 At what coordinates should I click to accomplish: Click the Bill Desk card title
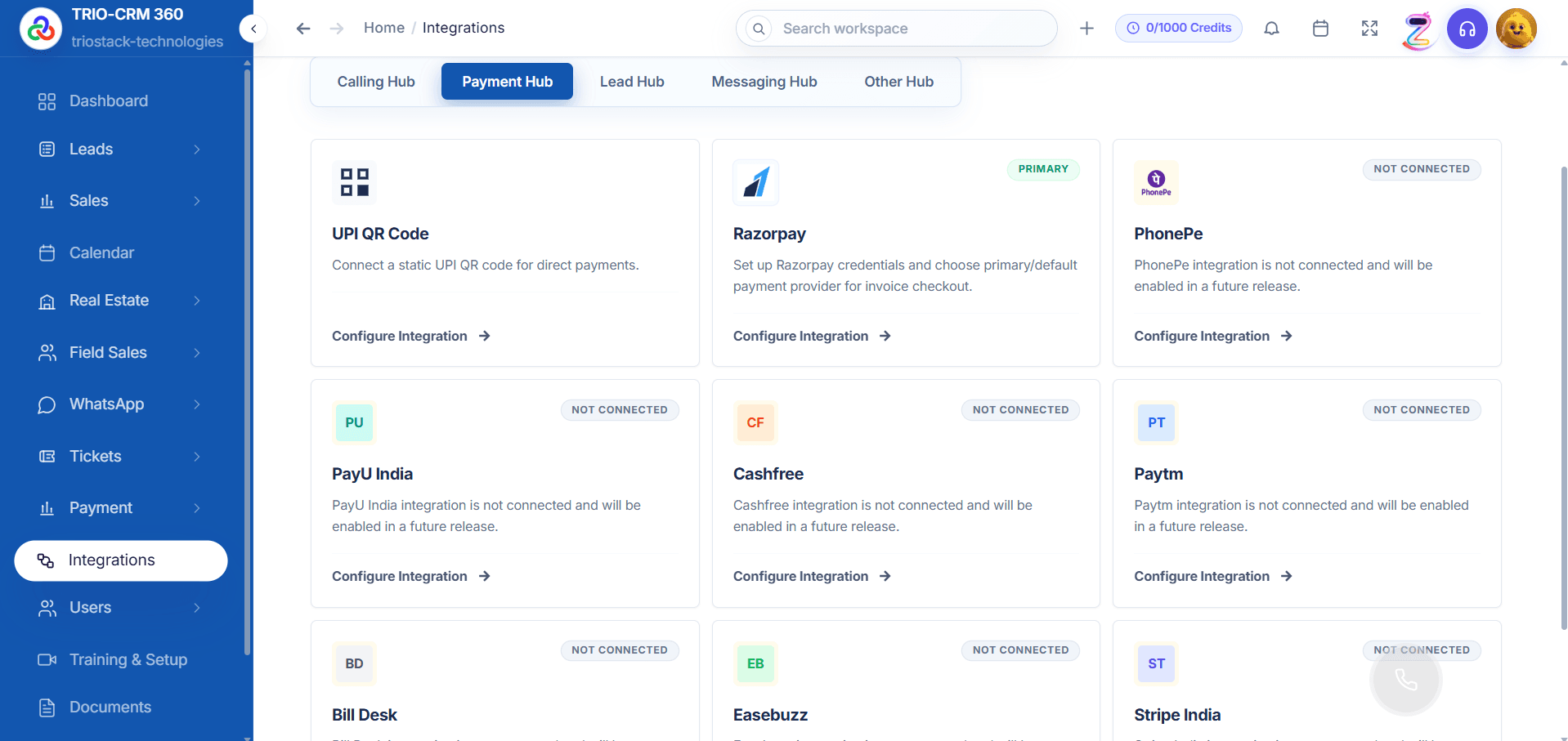[365, 715]
